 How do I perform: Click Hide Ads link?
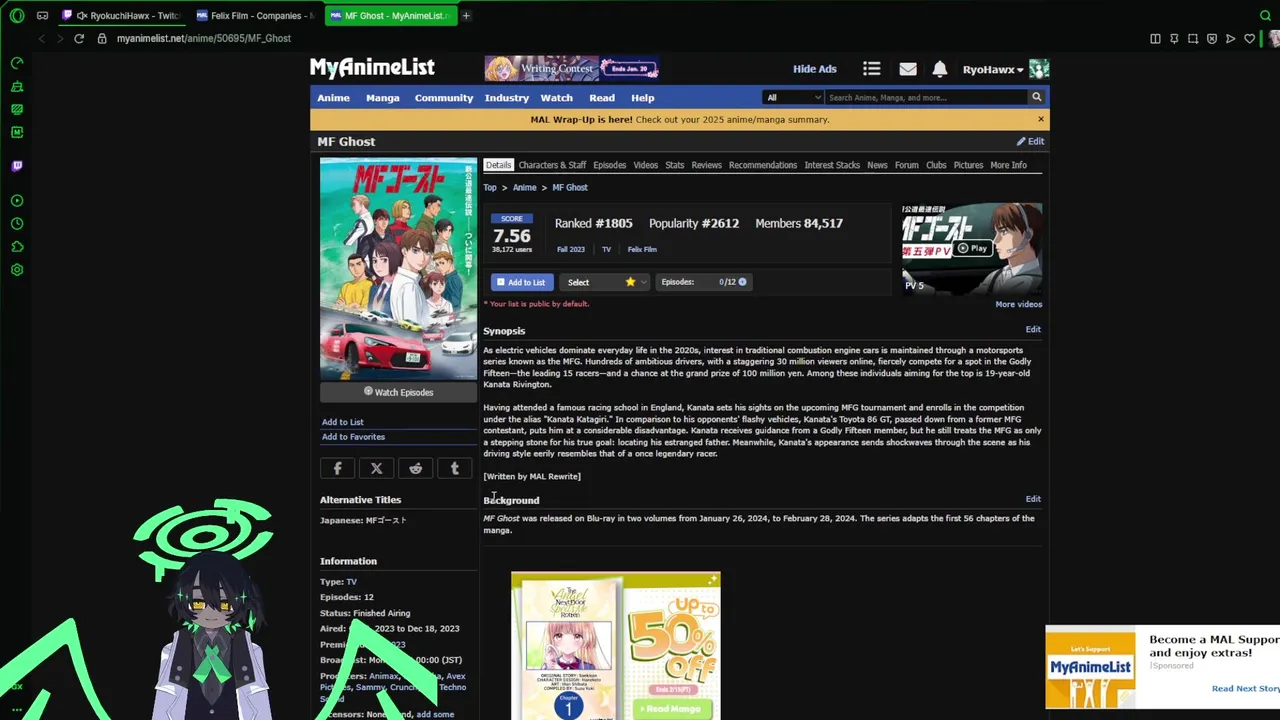(x=814, y=69)
